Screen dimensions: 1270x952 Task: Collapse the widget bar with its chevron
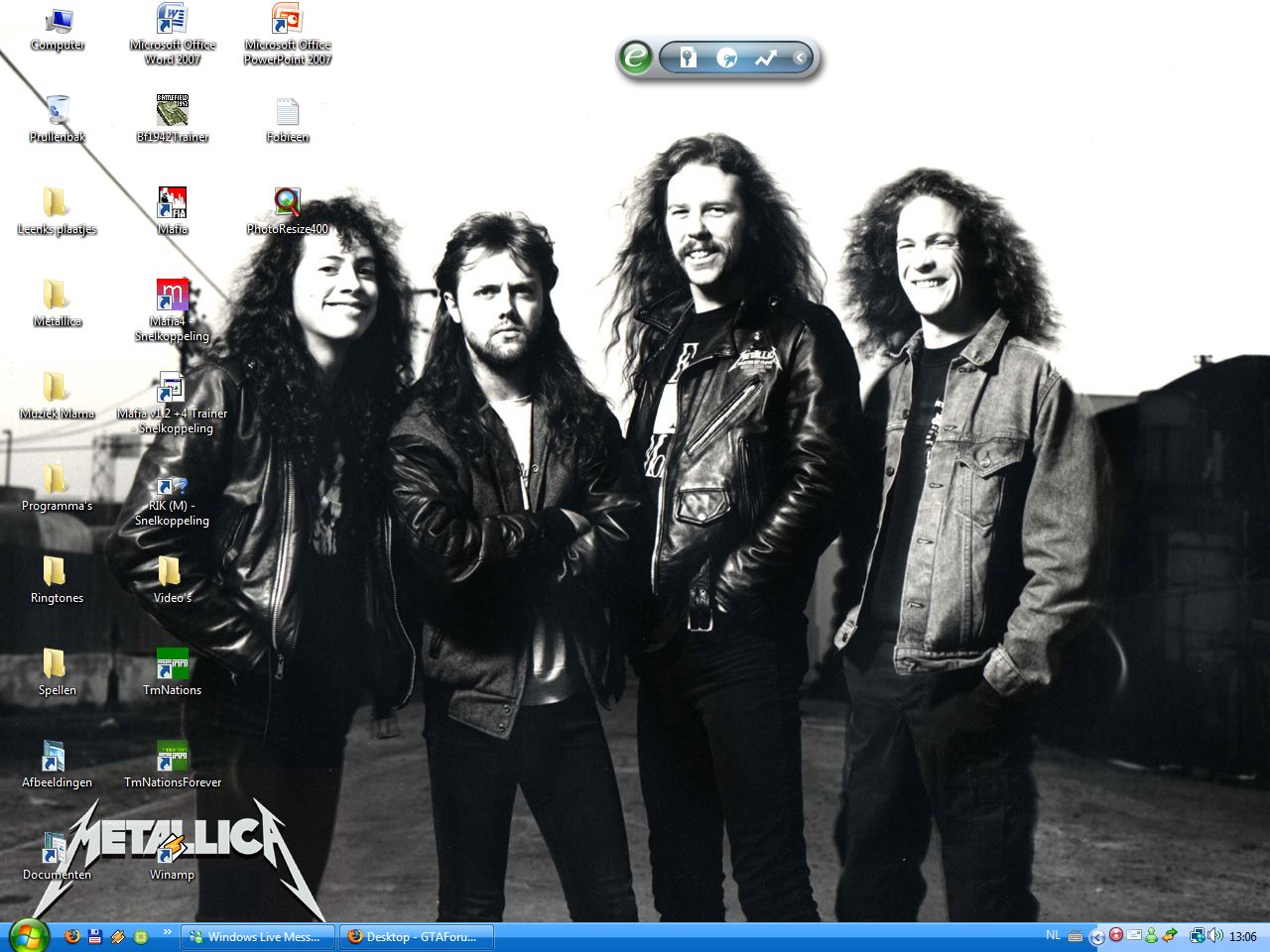[x=800, y=59]
